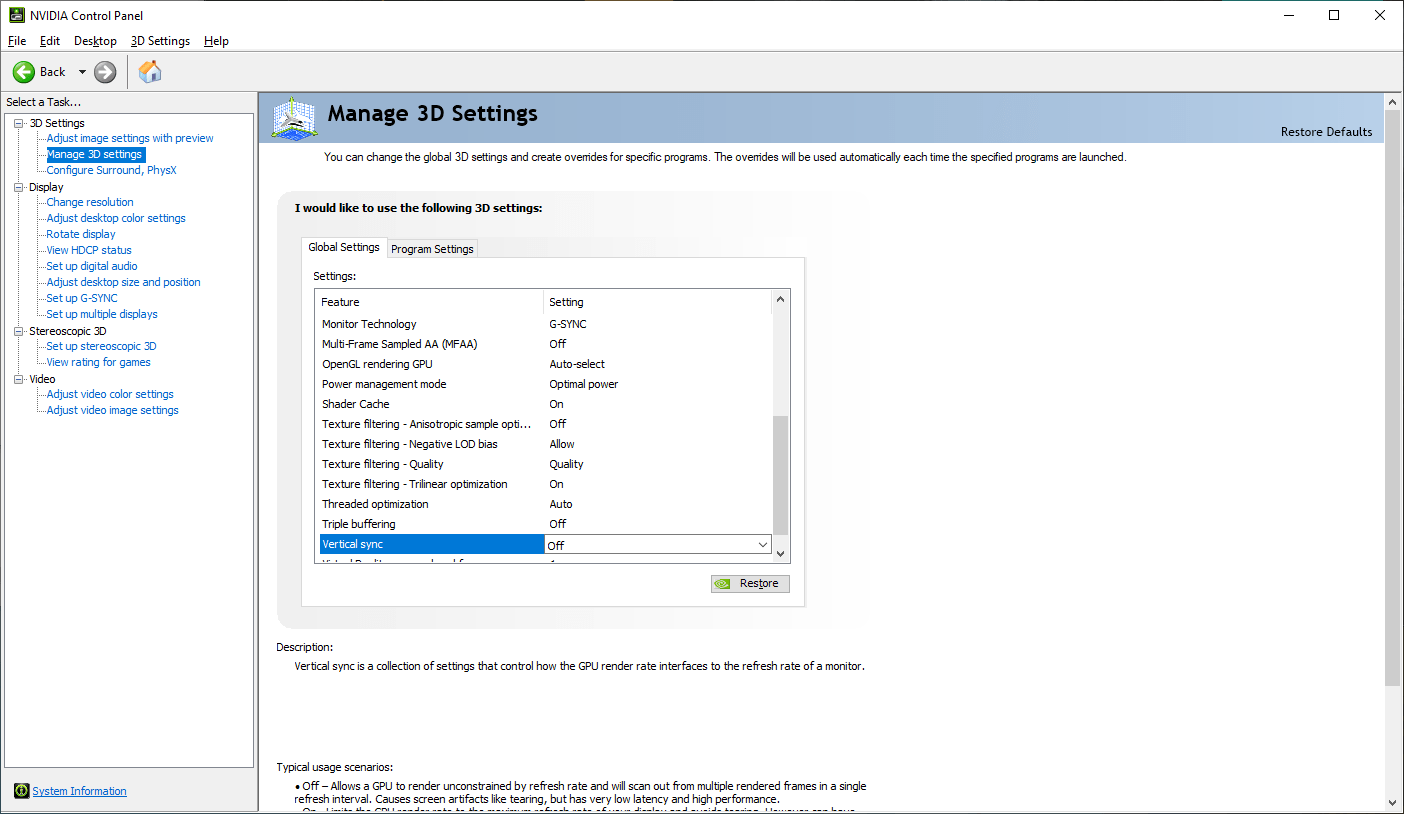Open the Help menu

tap(216, 41)
